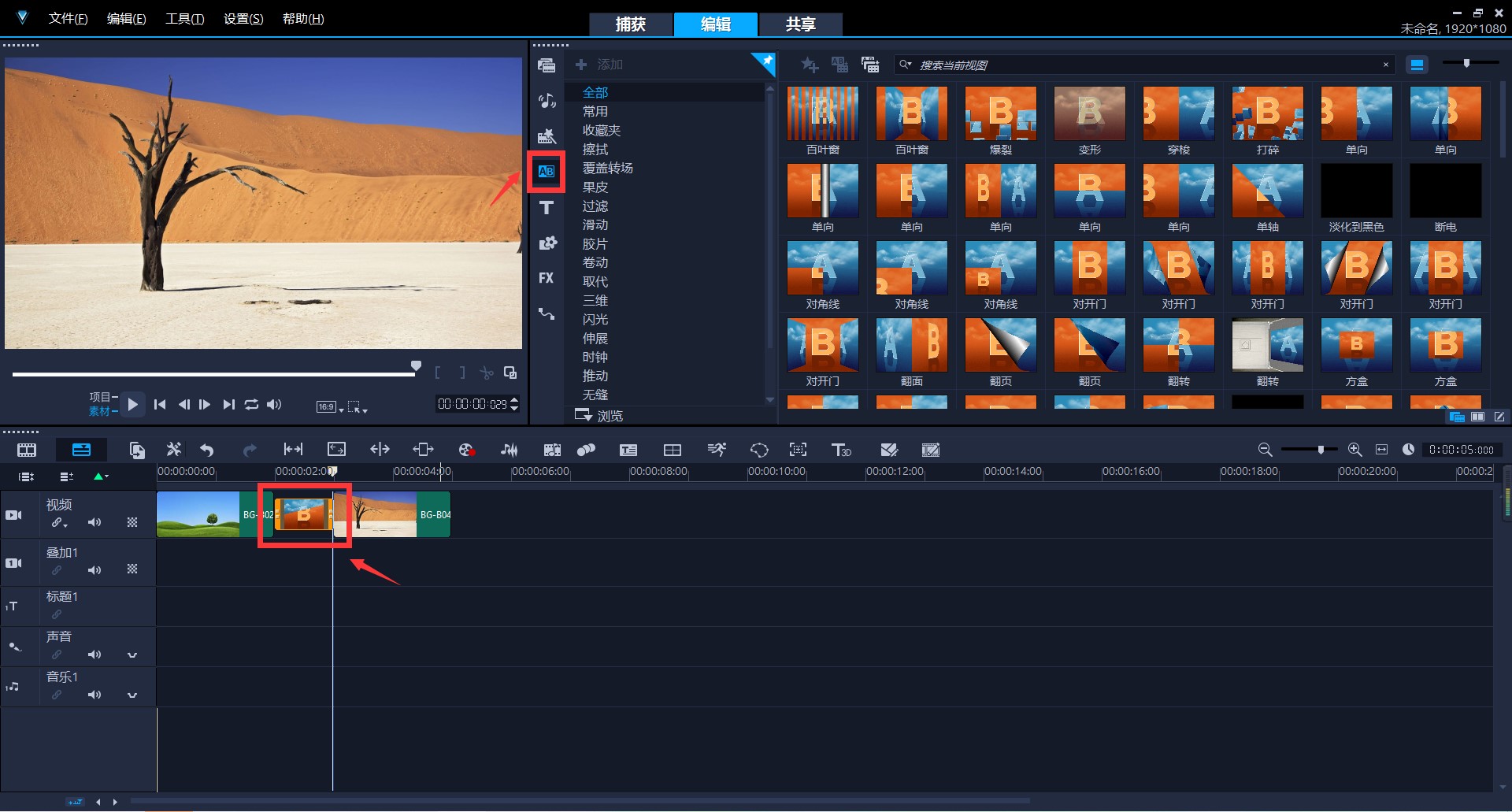Open the 16:9 aspect ratio dropdown
Viewport: 1512px width, 812px height.
(330, 407)
